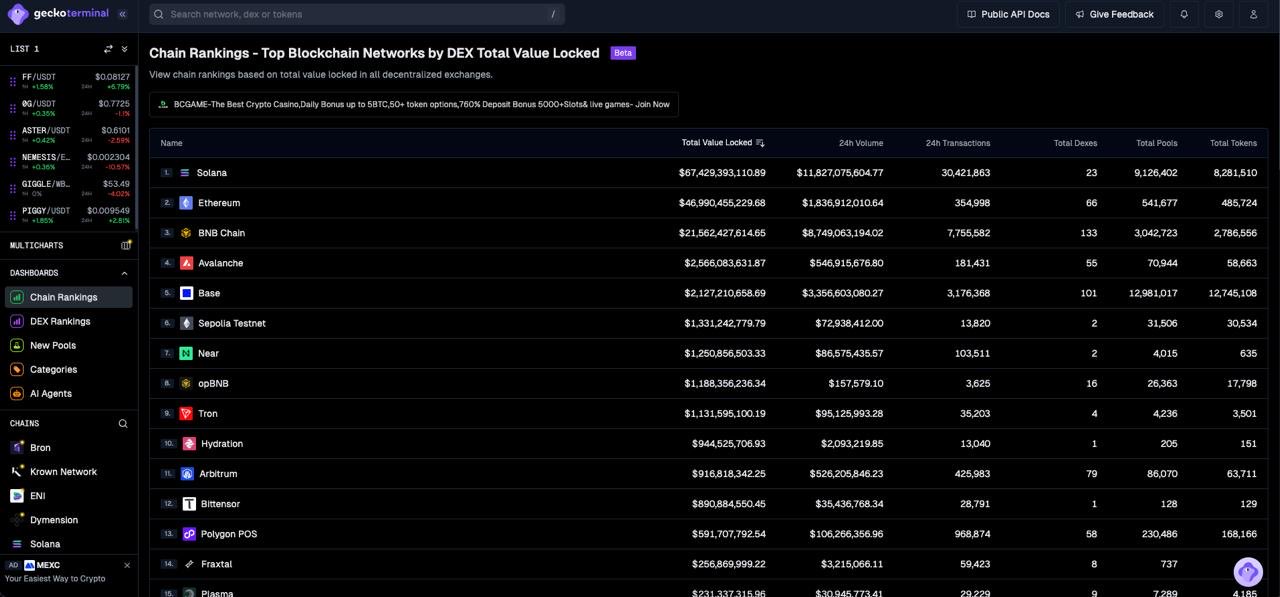Click the search icon beside Chains
Screen dimensions: 1280x597
pyautogui.click(x=123, y=423)
